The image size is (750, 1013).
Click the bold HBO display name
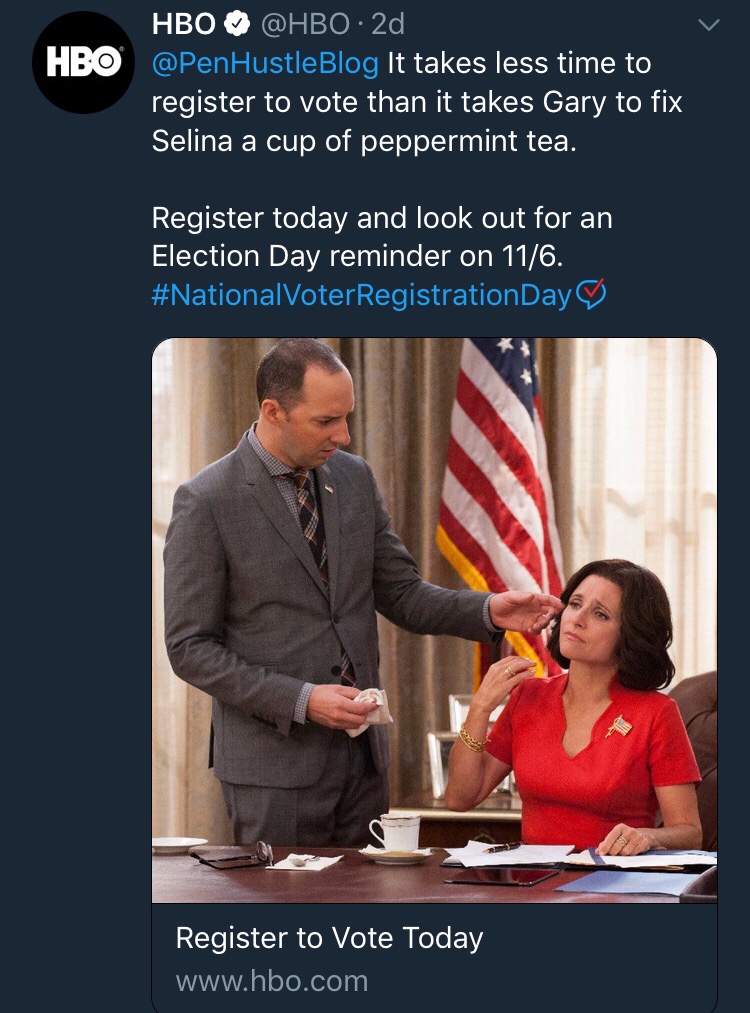(184, 22)
